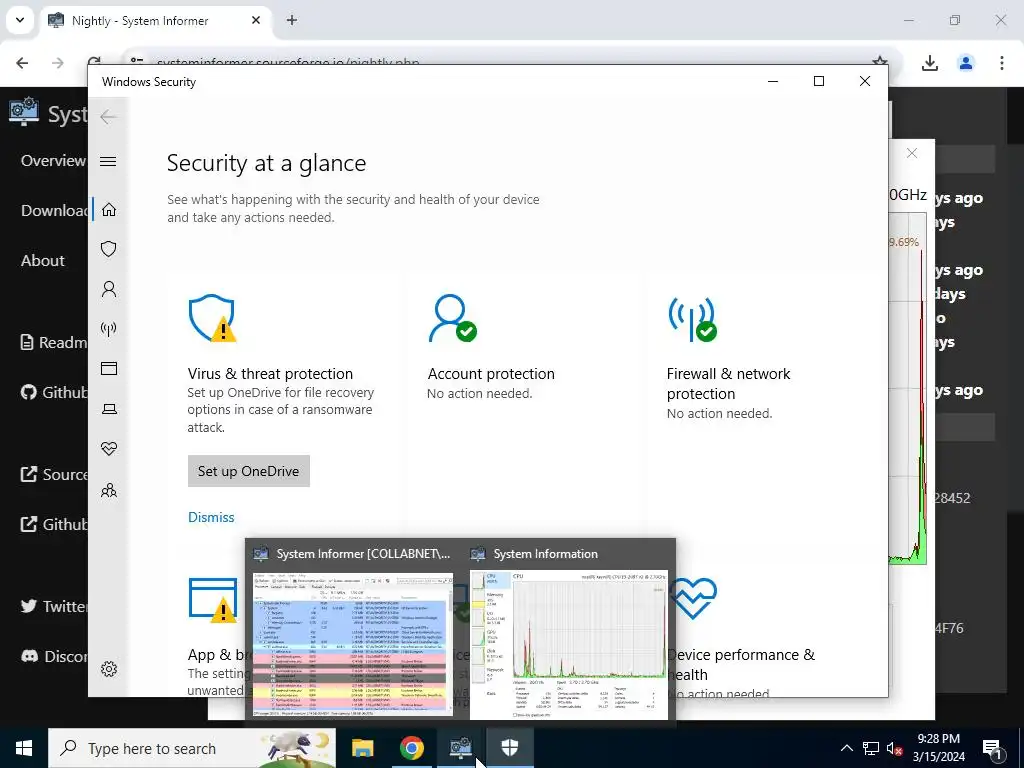The image size is (1024, 768).
Task: Open Google Chrome from the taskbar
Action: click(x=411, y=748)
